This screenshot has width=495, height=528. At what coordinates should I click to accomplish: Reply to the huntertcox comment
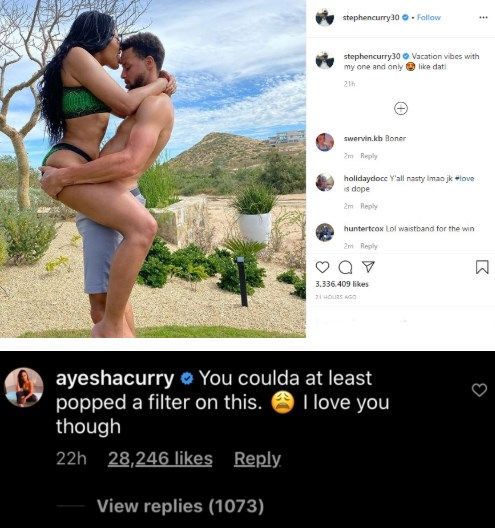click(369, 246)
